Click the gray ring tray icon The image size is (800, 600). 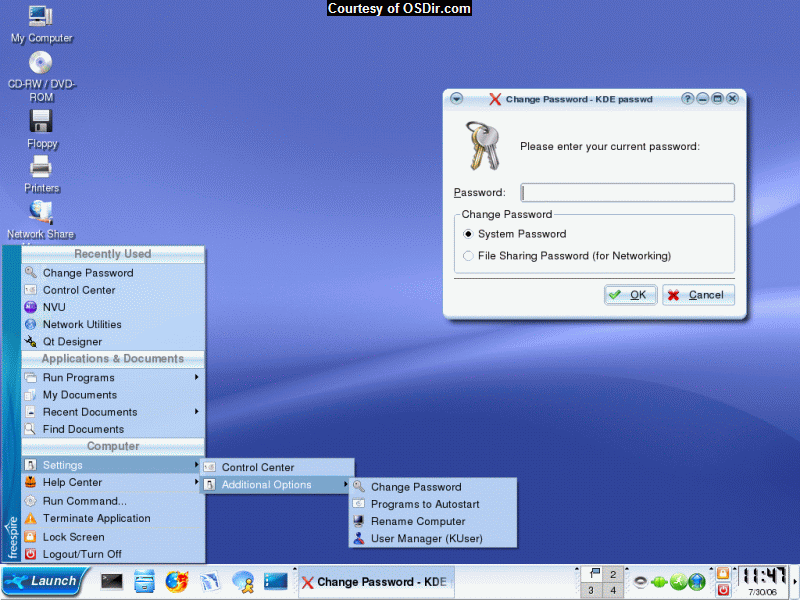(x=640, y=581)
